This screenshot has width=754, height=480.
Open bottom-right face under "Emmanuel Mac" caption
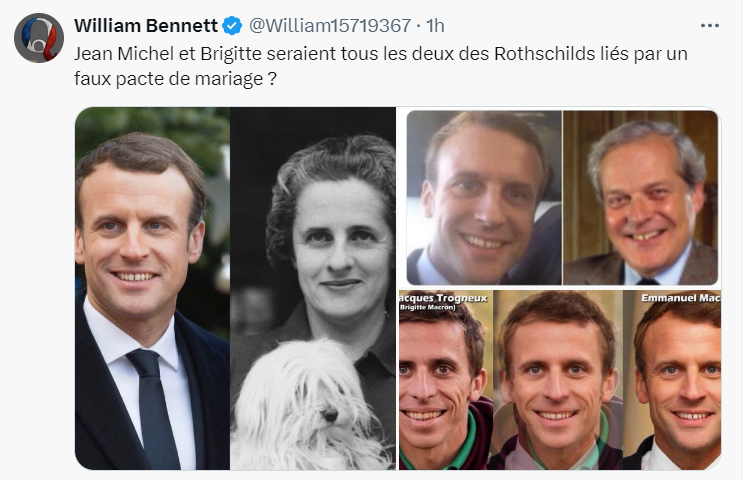(677, 385)
